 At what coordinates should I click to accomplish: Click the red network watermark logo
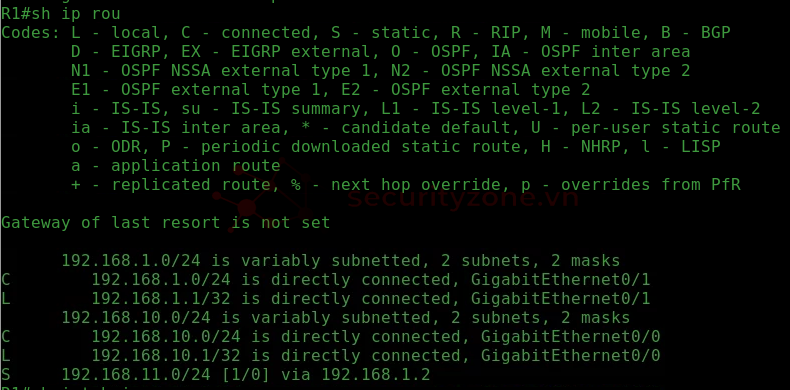tap(262, 196)
